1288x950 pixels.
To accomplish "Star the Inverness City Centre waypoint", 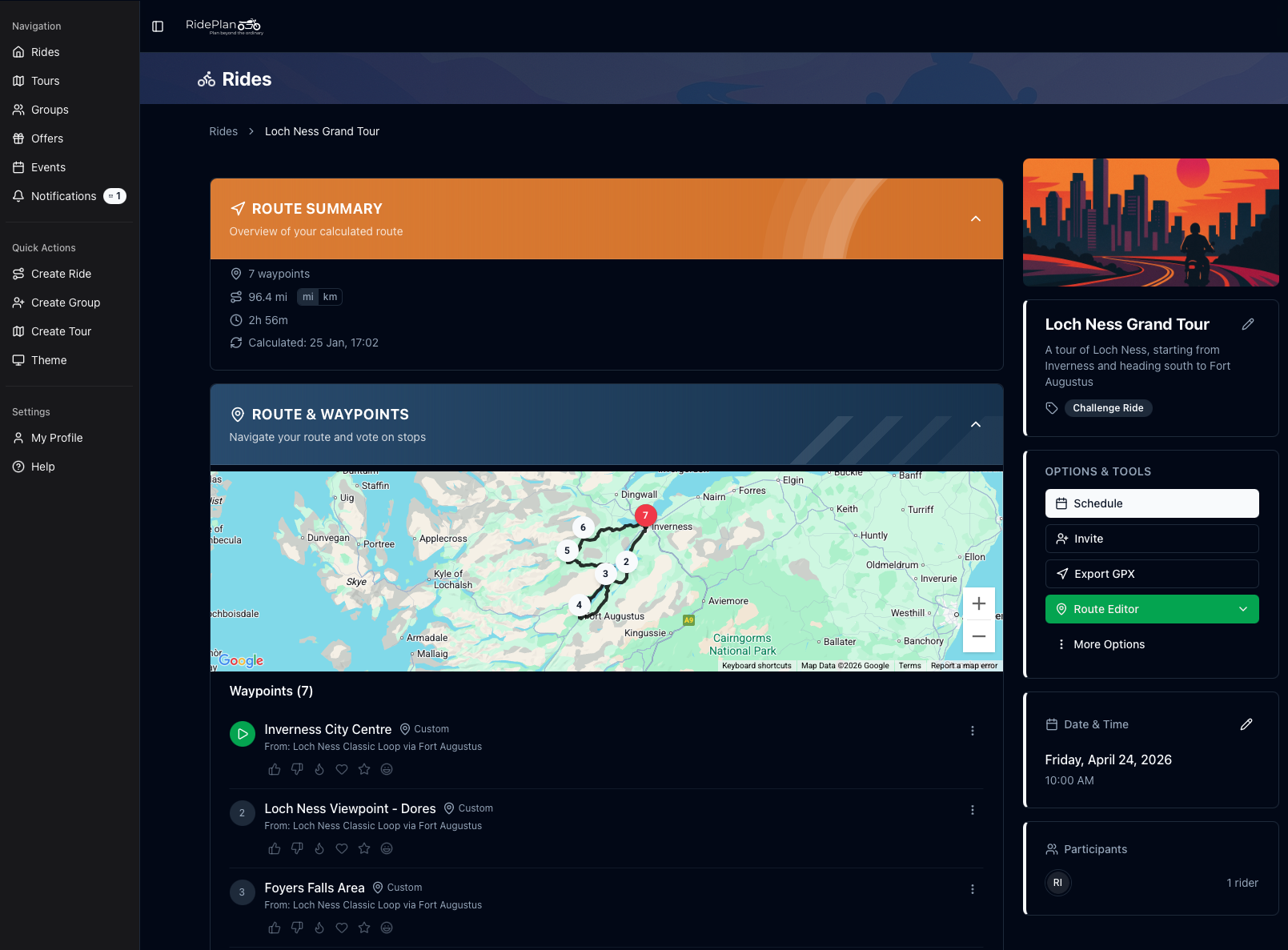I will [364, 769].
